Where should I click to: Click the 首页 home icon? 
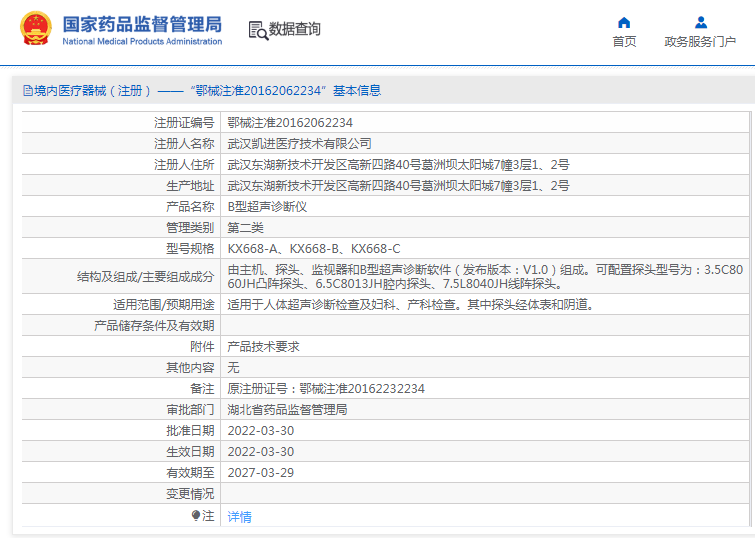(624, 22)
